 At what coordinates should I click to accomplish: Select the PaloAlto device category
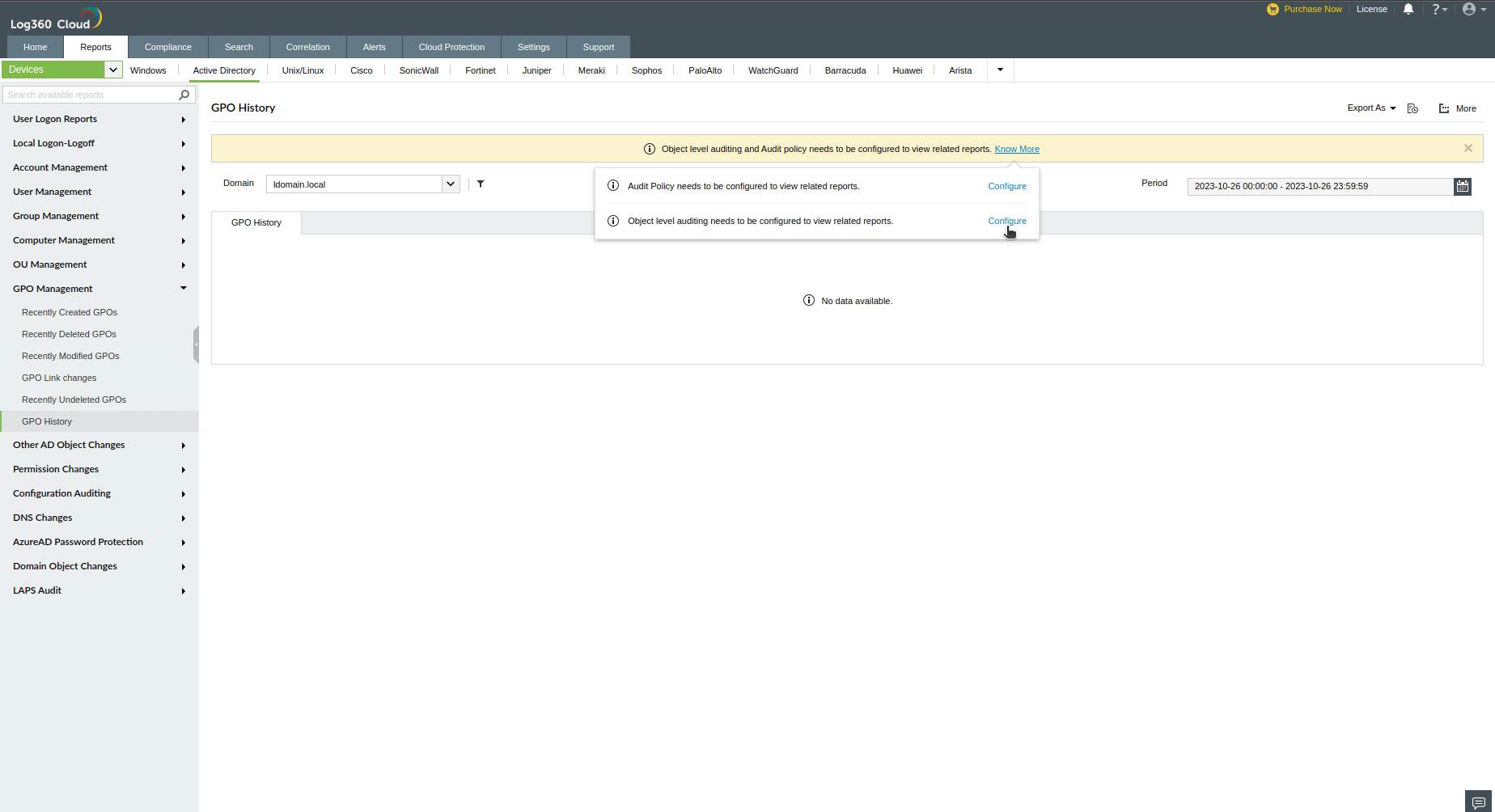(705, 70)
